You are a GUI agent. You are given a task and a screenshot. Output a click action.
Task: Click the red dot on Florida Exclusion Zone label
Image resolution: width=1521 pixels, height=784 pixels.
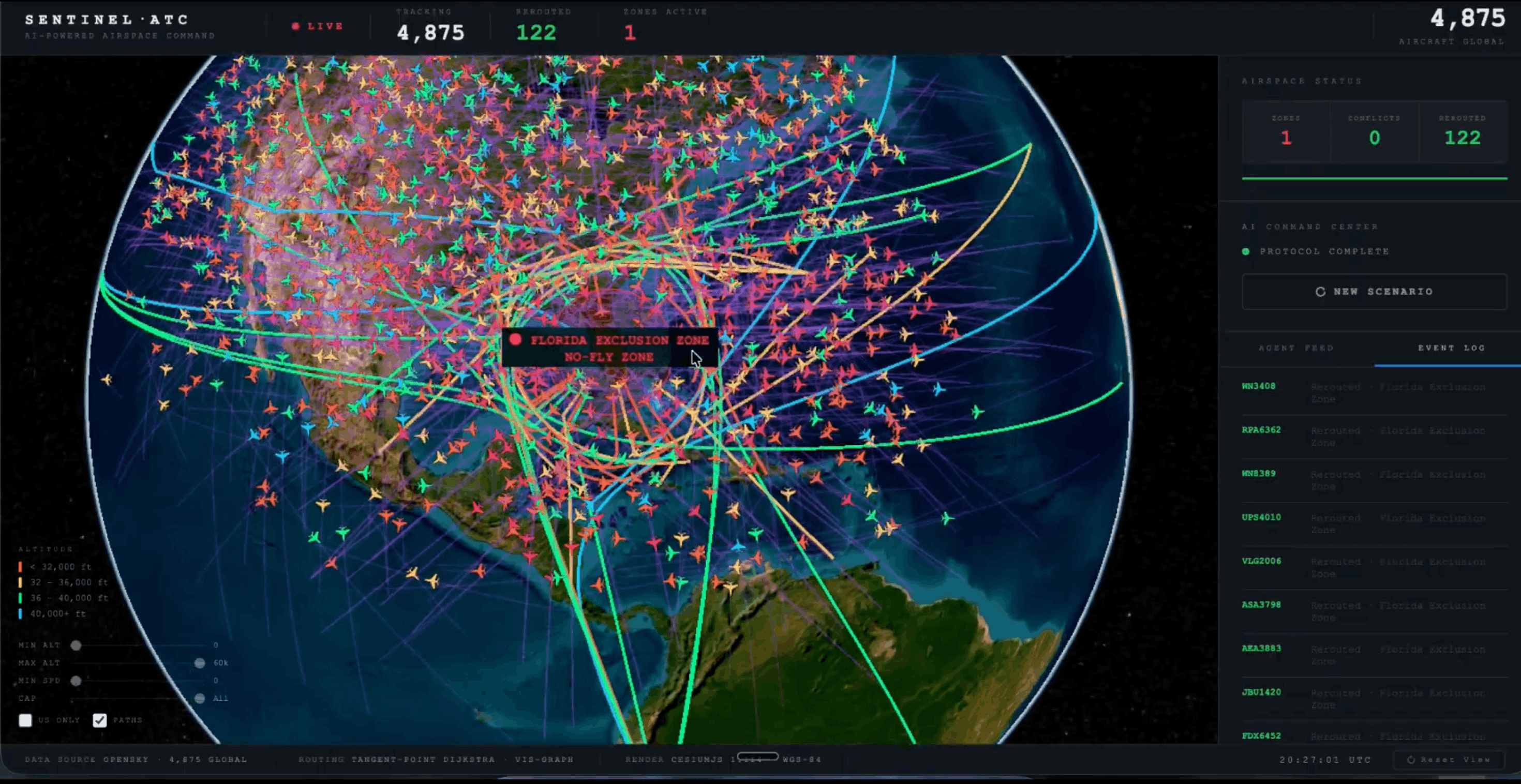tap(515, 339)
